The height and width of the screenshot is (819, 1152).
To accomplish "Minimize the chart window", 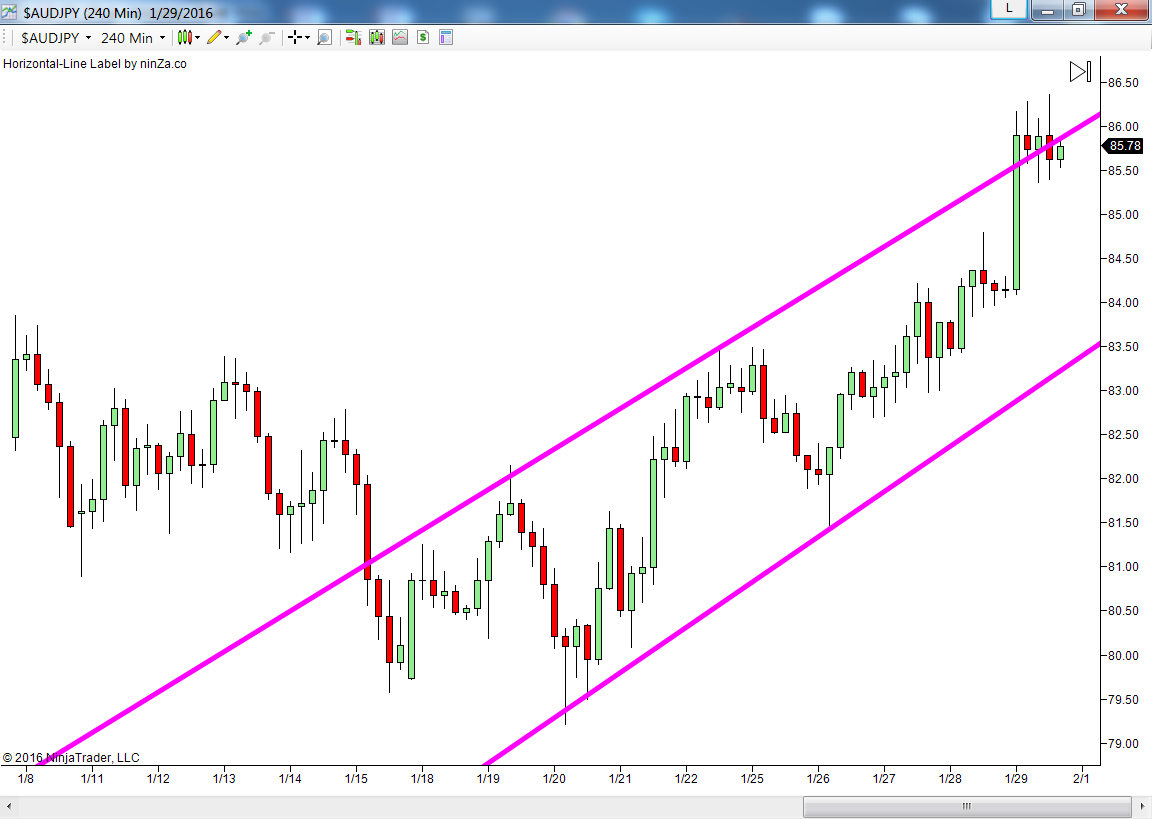I will point(1048,10).
